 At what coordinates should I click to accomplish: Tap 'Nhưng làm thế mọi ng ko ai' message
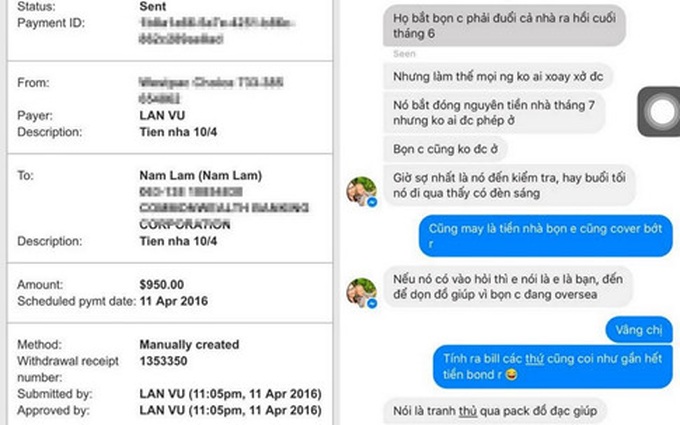(498, 76)
